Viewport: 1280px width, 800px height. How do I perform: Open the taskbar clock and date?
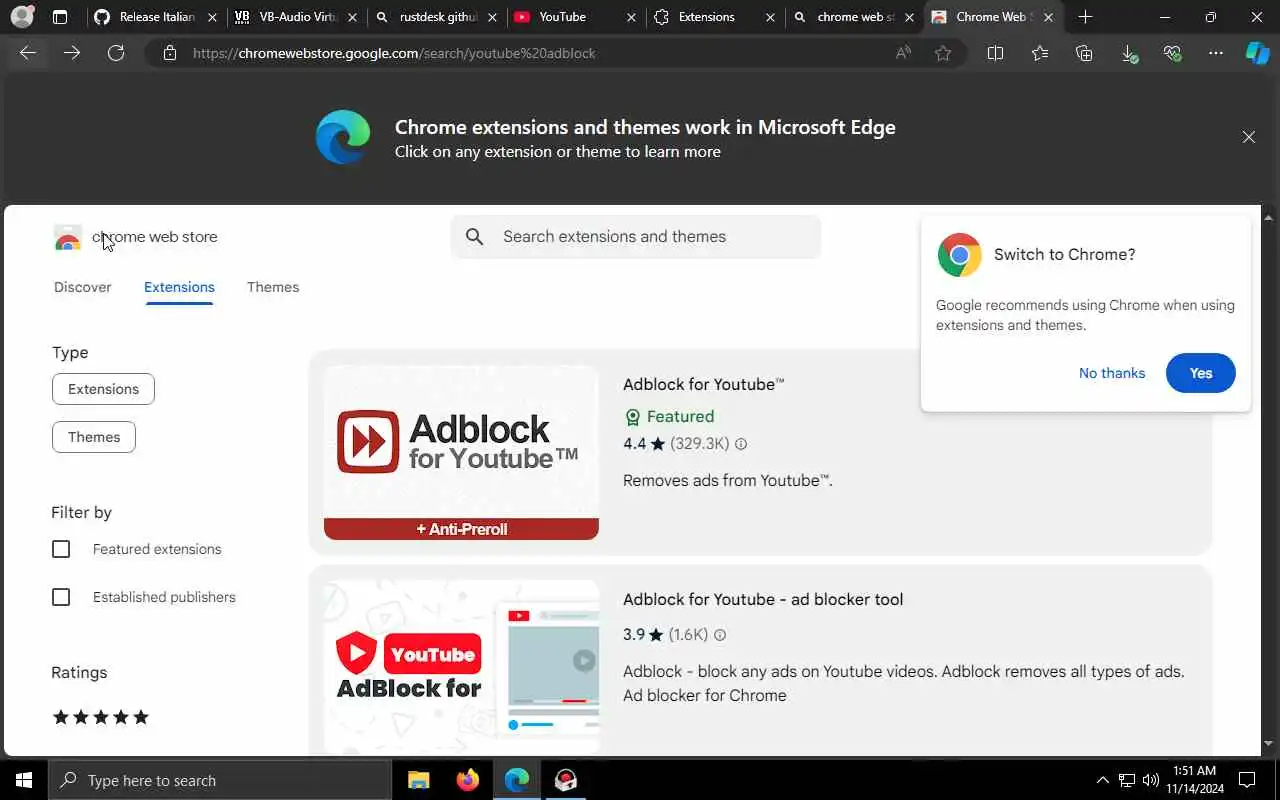pyautogui.click(x=1193, y=780)
